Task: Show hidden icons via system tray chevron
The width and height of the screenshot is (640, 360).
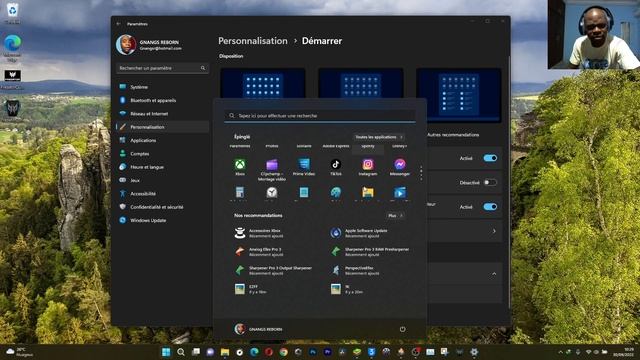Action: tap(560, 352)
